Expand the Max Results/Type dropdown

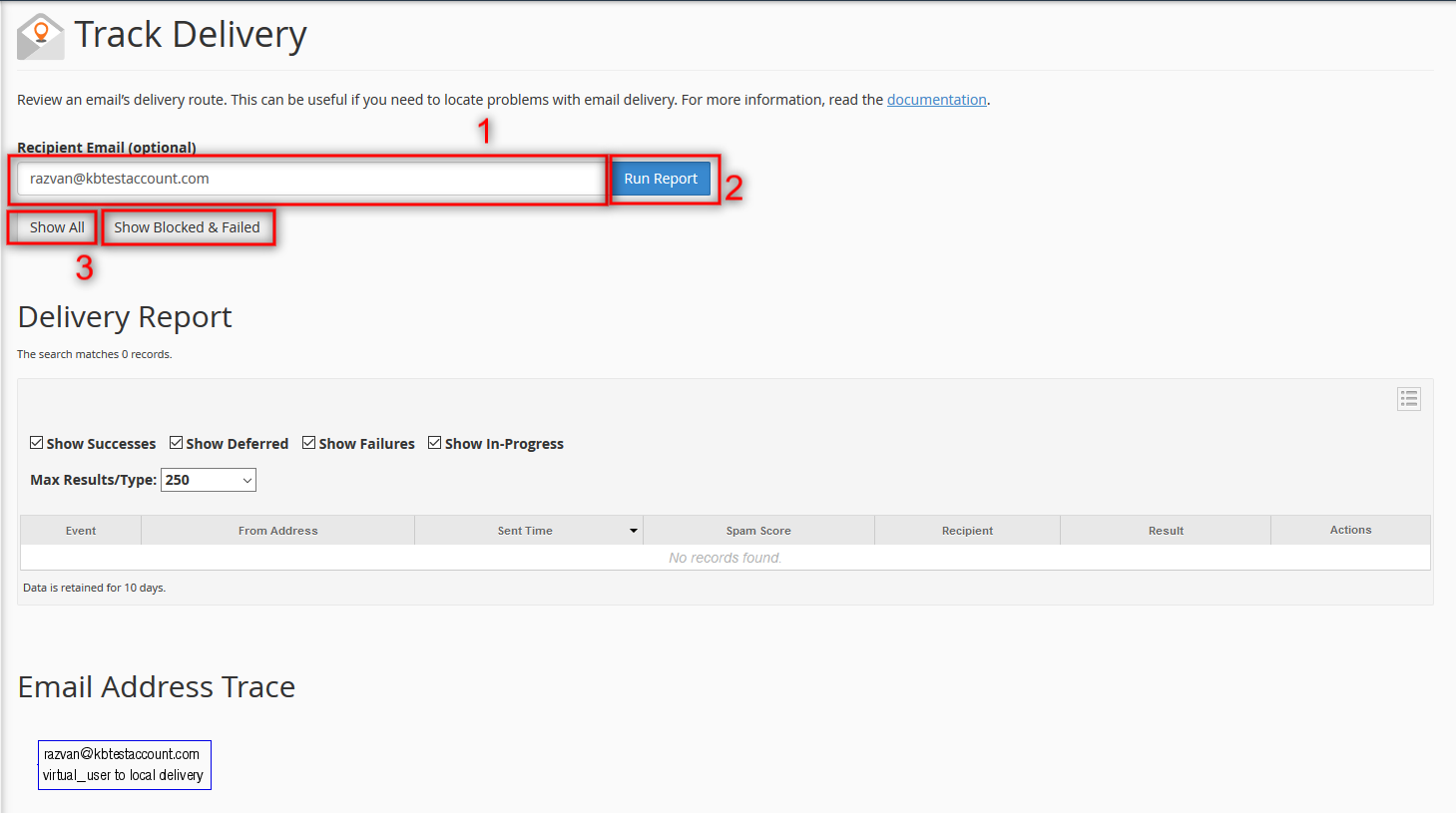(209, 480)
